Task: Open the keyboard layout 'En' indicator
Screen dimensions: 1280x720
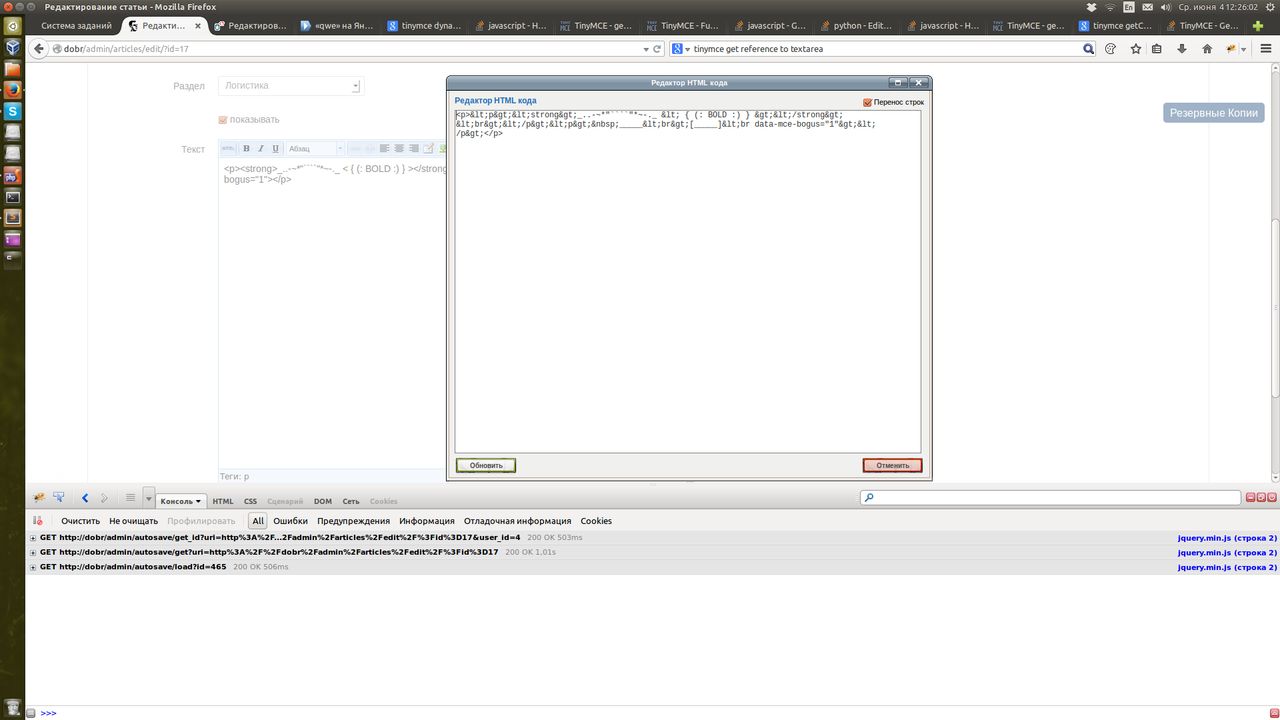Action: point(1128,7)
